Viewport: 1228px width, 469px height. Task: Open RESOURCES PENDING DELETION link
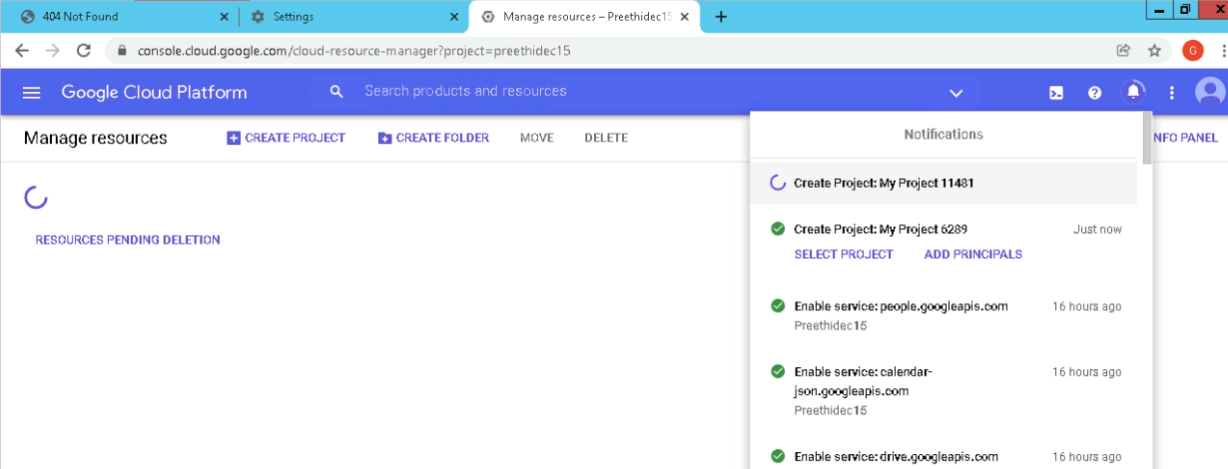(x=128, y=240)
